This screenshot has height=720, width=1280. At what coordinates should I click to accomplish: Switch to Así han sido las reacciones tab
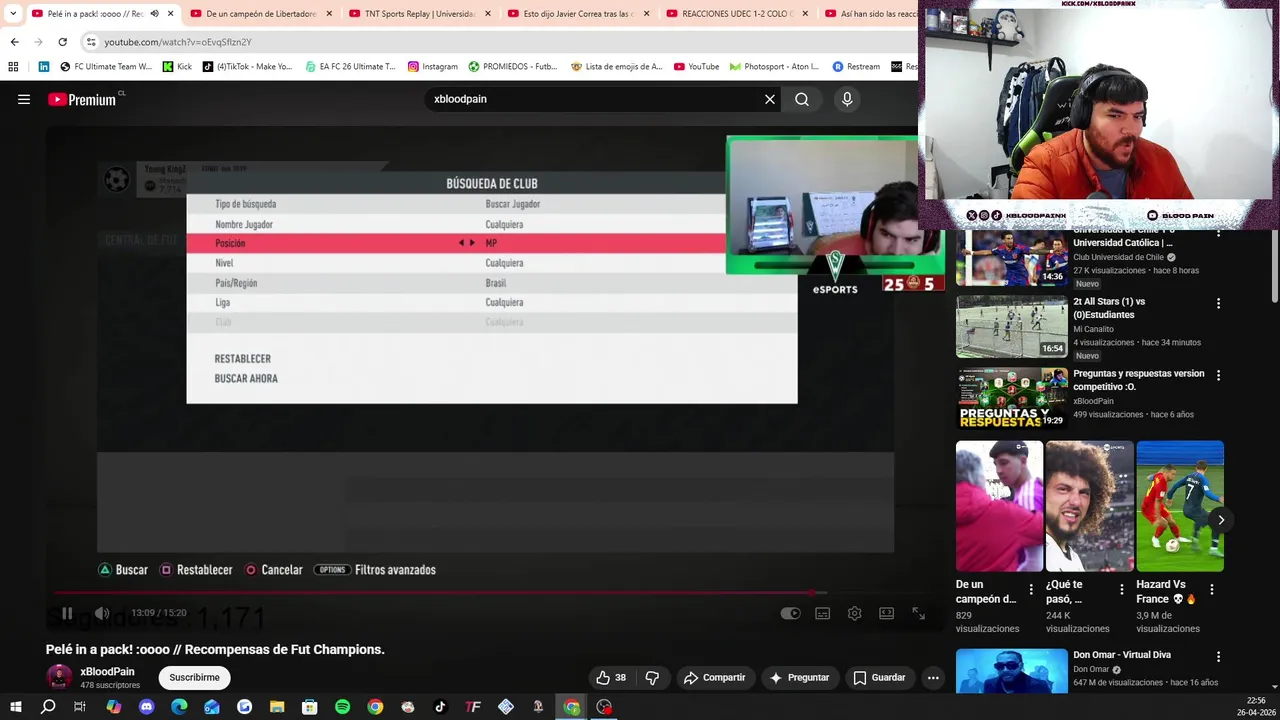[x=868, y=14]
